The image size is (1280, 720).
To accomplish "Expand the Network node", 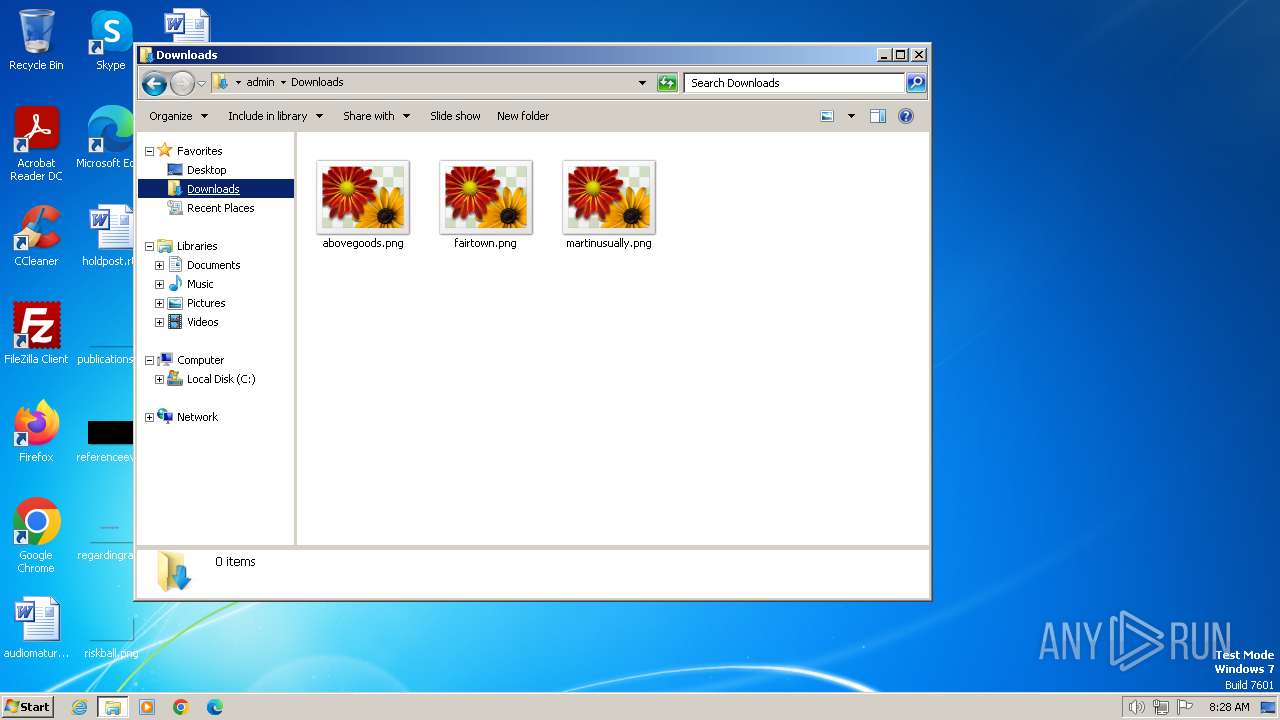I will pyautogui.click(x=149, y=417).
